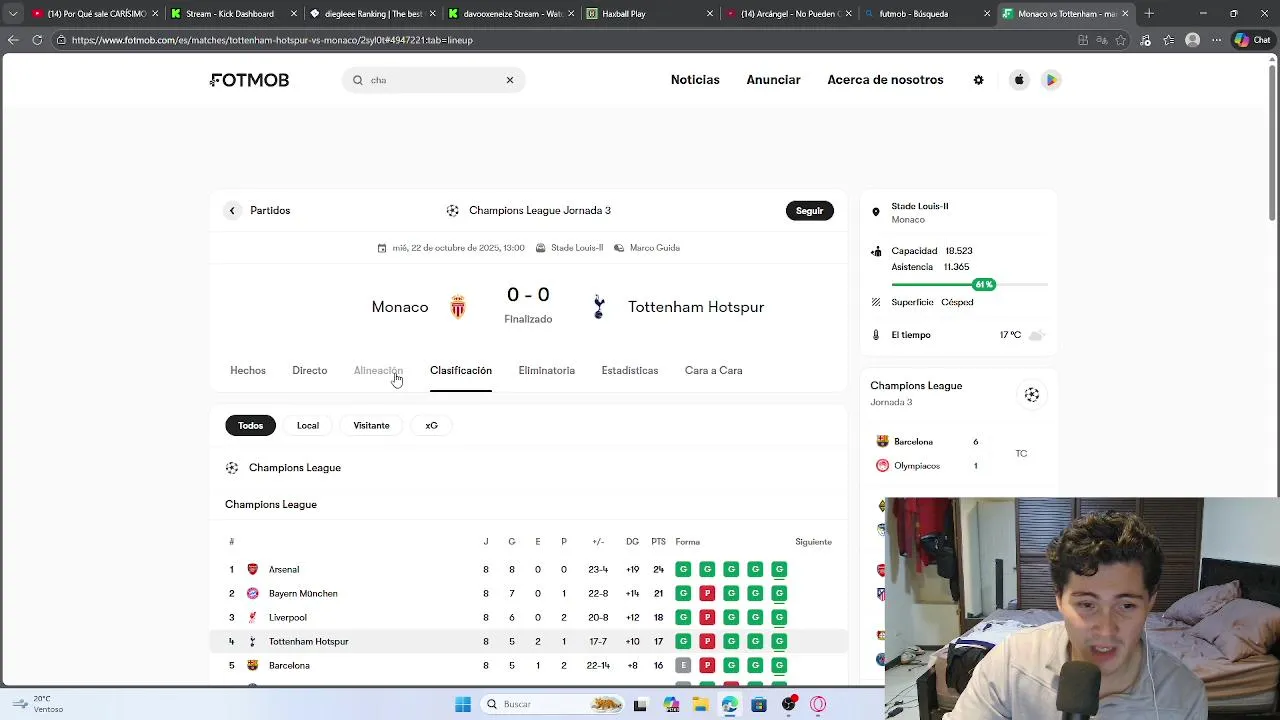Image resolution: width=1280 pixels, height=720 pixels.
Task: Open Champions League Jornada 3 link
Action: coord(528,210)
